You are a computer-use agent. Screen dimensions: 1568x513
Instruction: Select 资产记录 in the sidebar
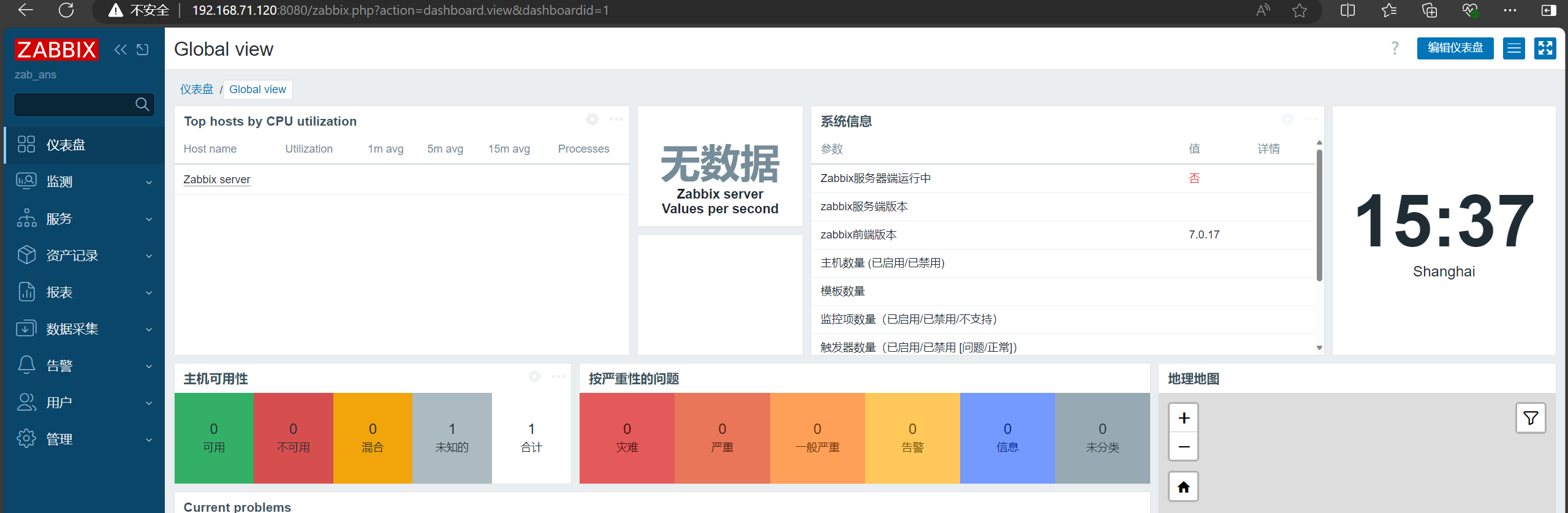tap(85, 256)
